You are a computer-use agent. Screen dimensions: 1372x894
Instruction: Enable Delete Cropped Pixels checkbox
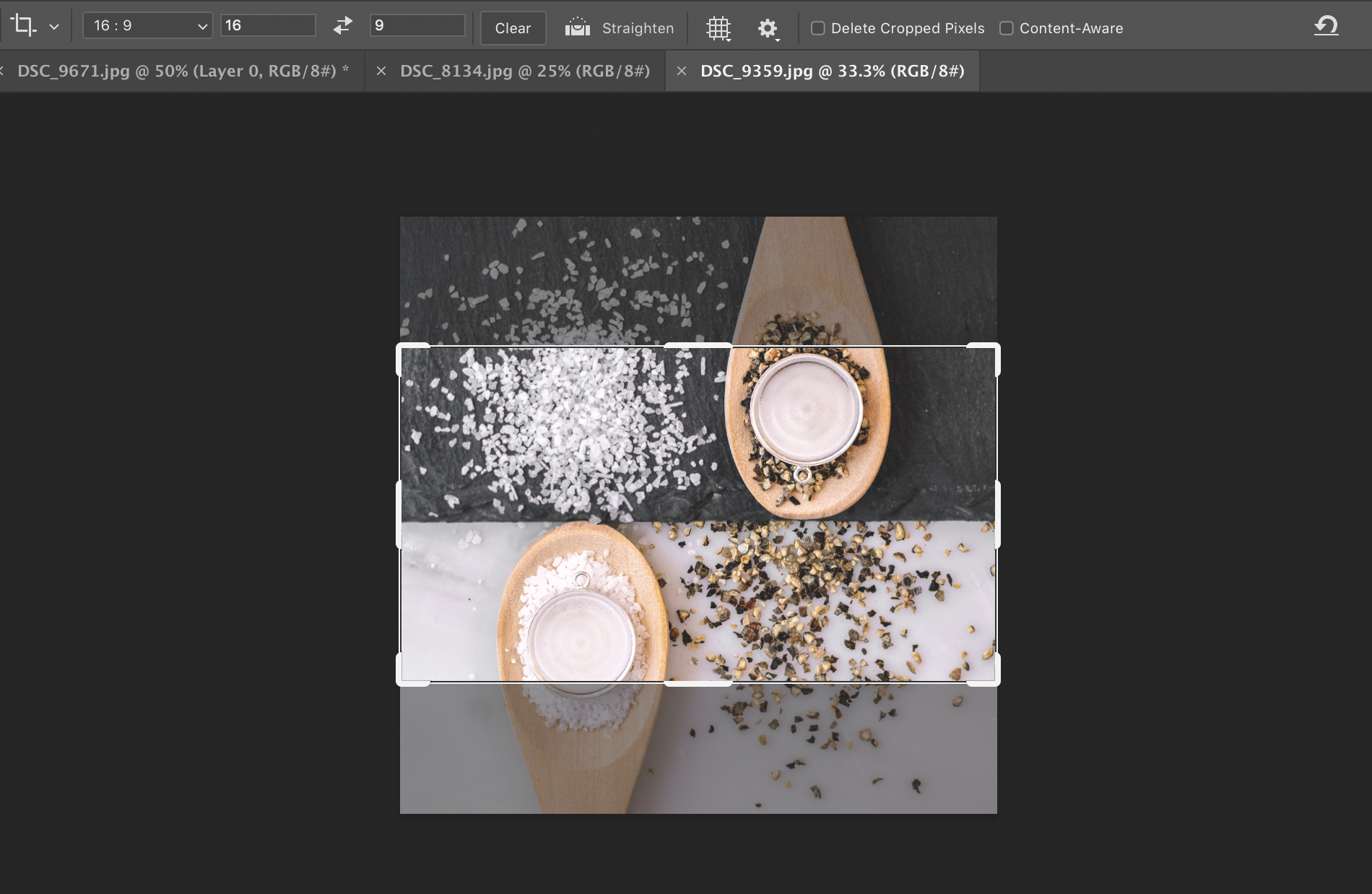[818, 28]
